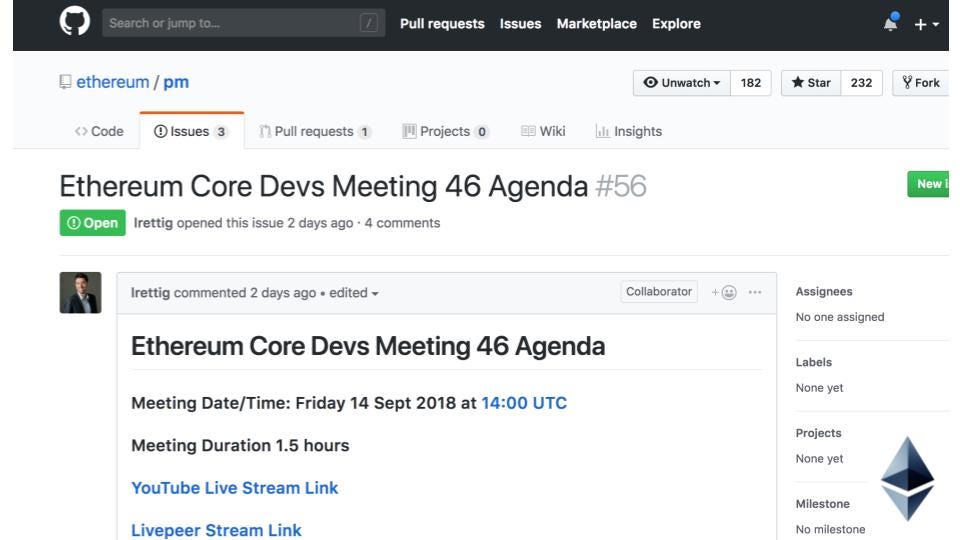Open the YouTube Live Stream Link

pos(235,488)
